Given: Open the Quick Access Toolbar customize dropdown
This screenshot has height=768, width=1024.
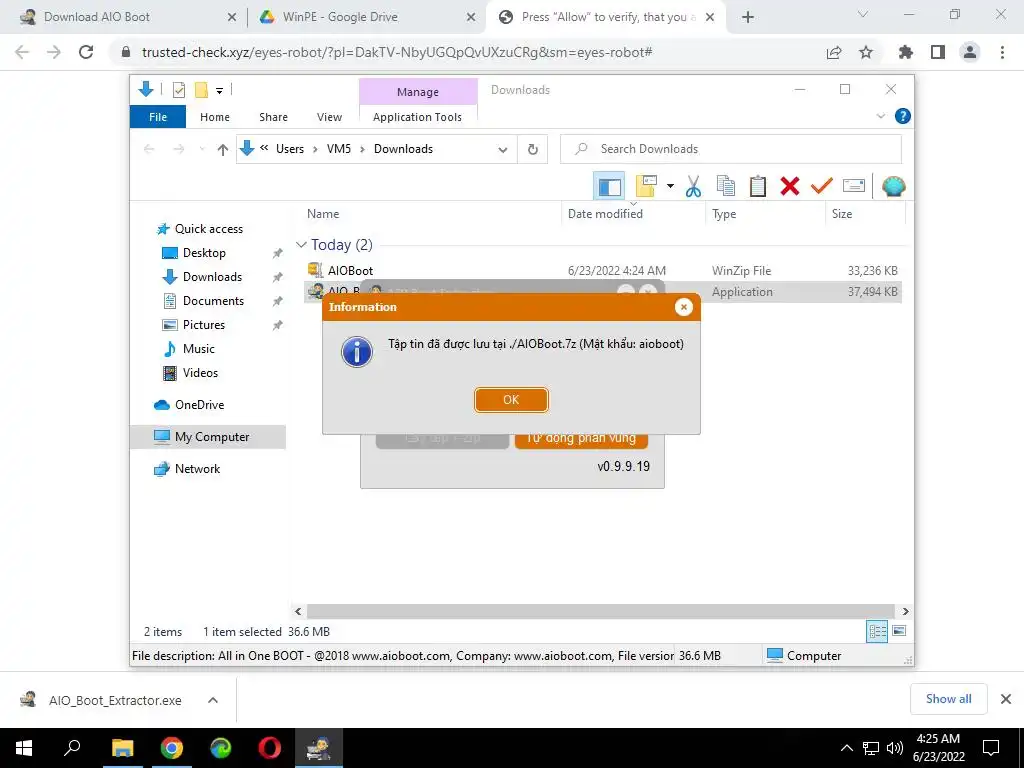Looking at the screenshot, I should (x=219, y=90).
